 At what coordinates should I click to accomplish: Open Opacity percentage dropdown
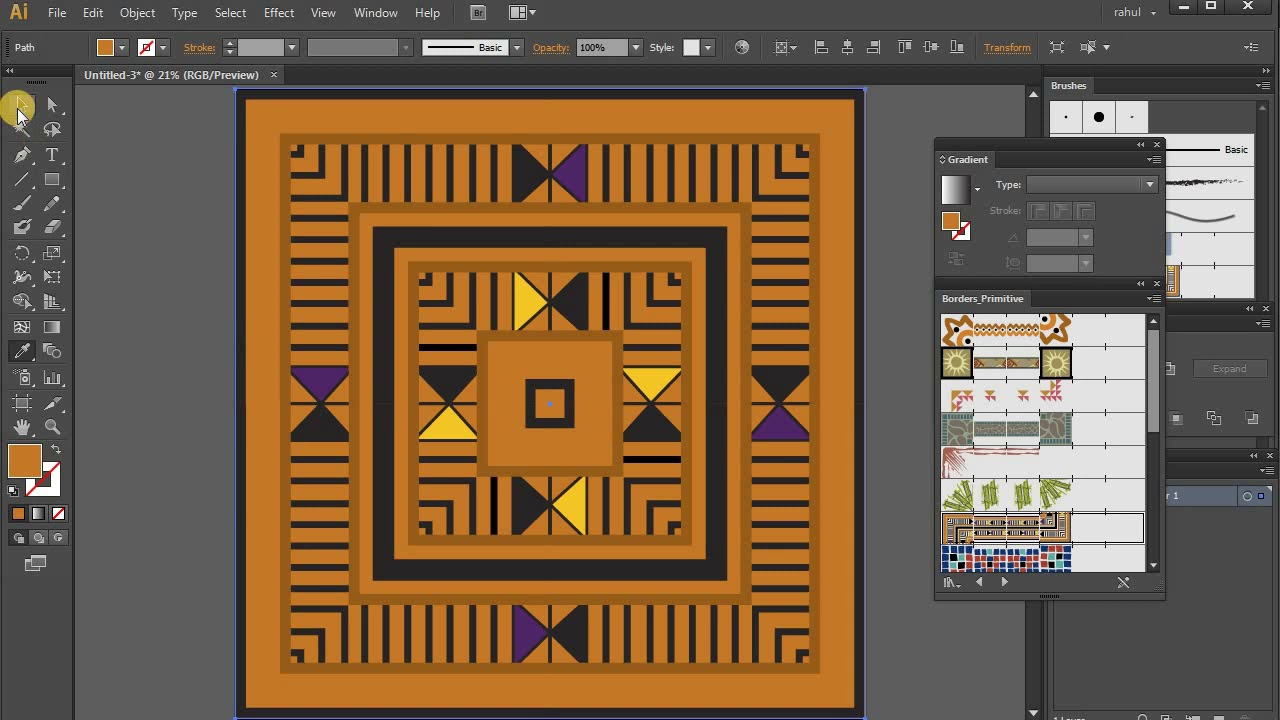click(635, 47)
